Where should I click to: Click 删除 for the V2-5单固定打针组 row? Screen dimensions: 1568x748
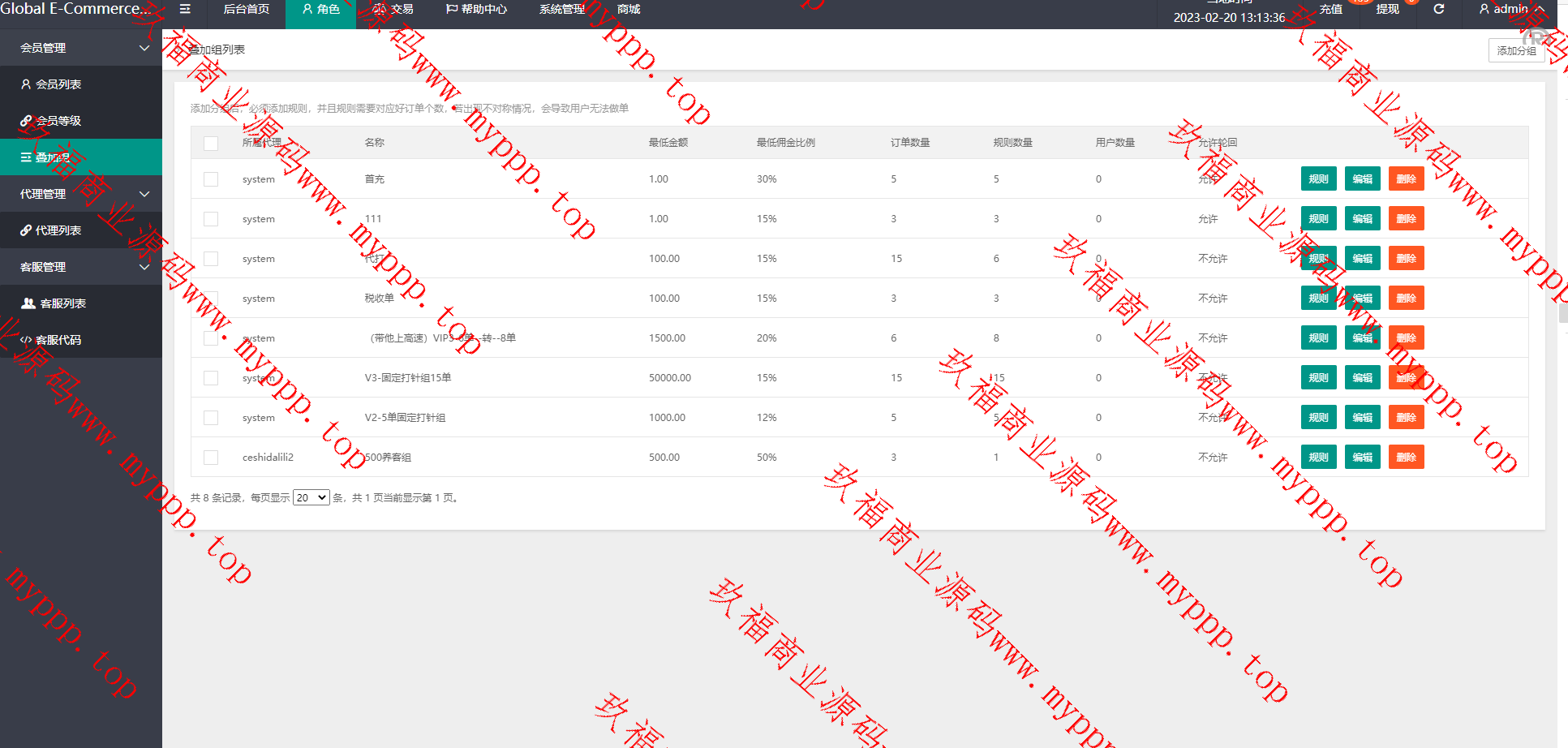1406,418
